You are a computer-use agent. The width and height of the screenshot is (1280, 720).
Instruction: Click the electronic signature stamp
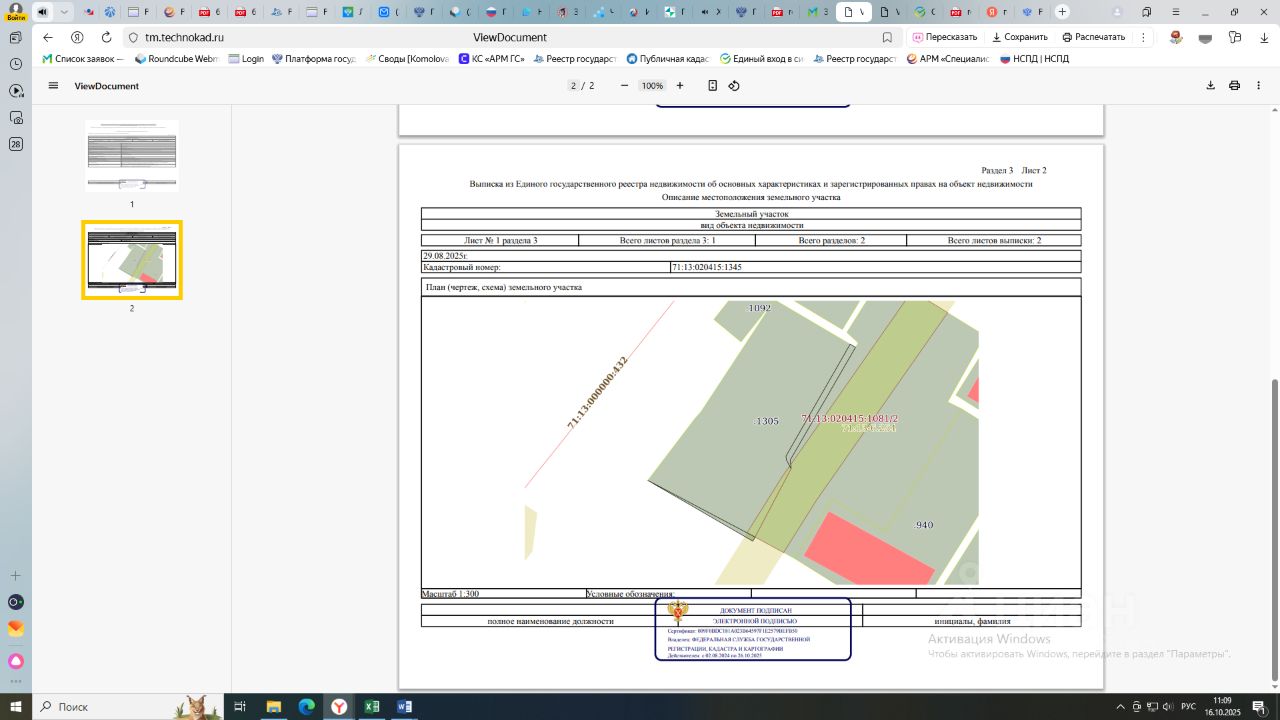pos(753,629)
